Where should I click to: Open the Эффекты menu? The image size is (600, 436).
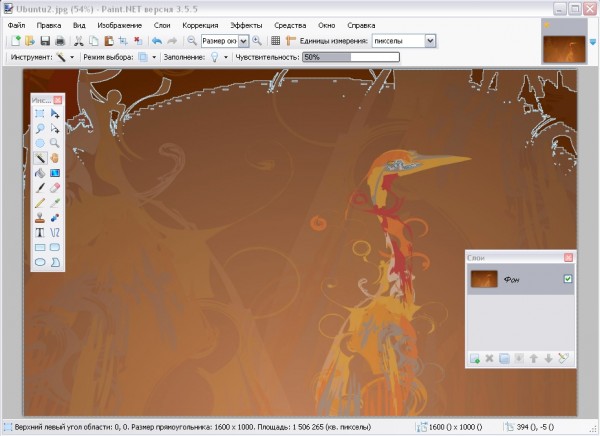[246, 26]
